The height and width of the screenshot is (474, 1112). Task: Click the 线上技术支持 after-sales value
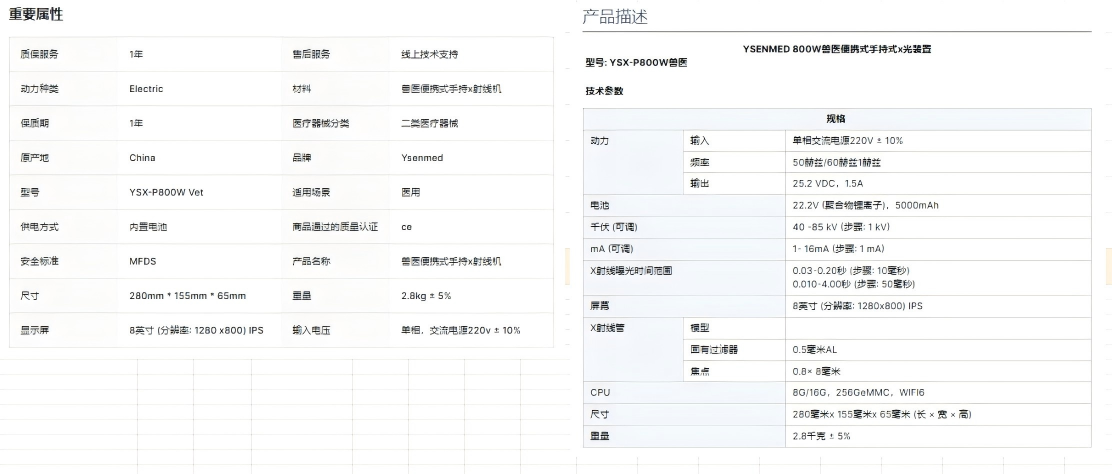pyautogui.click(x=430, y=54)
